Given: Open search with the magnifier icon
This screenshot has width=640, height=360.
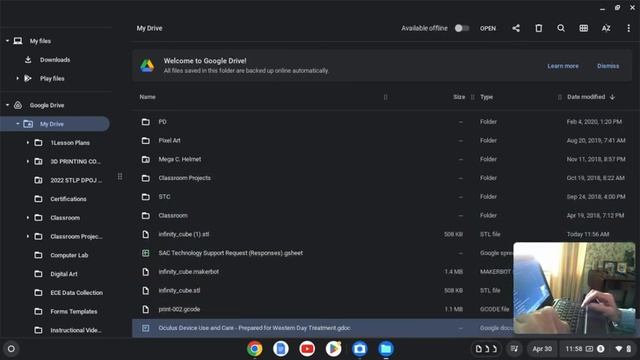Looking at the screenshot, I should coord(561,28).
